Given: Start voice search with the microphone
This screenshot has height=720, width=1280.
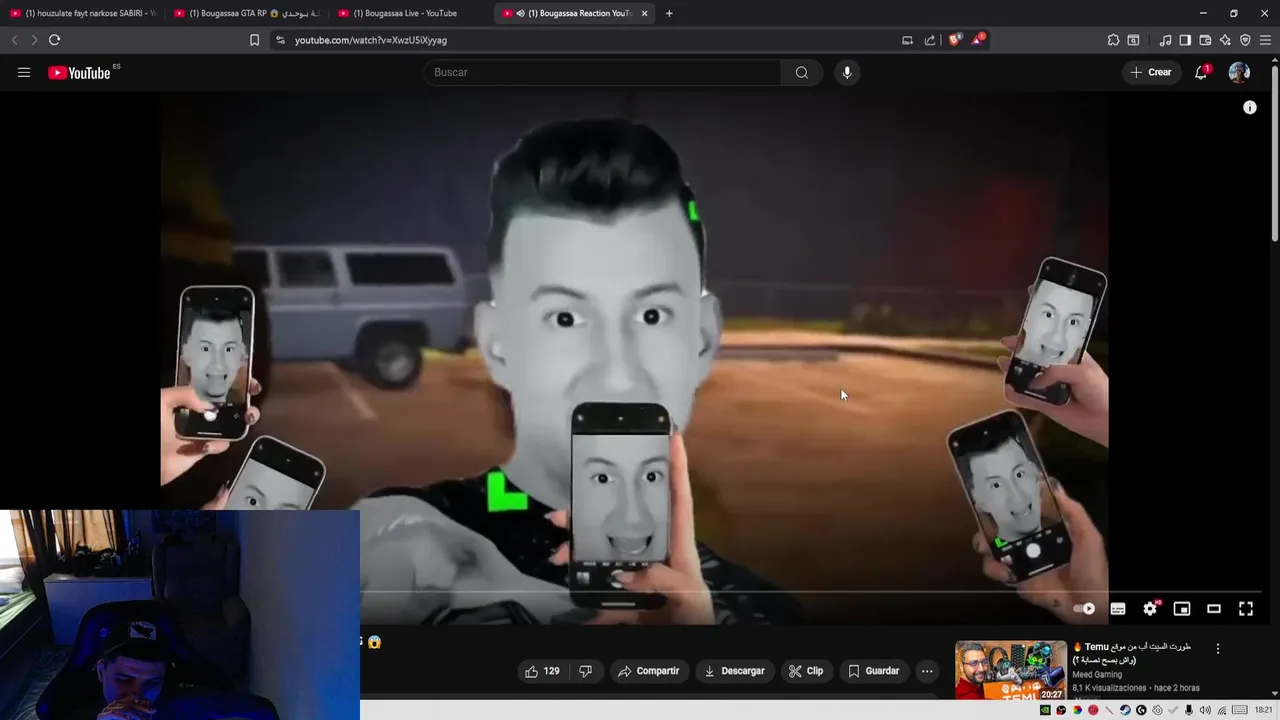Looking at the screenshot, I should tap(847, 72).
